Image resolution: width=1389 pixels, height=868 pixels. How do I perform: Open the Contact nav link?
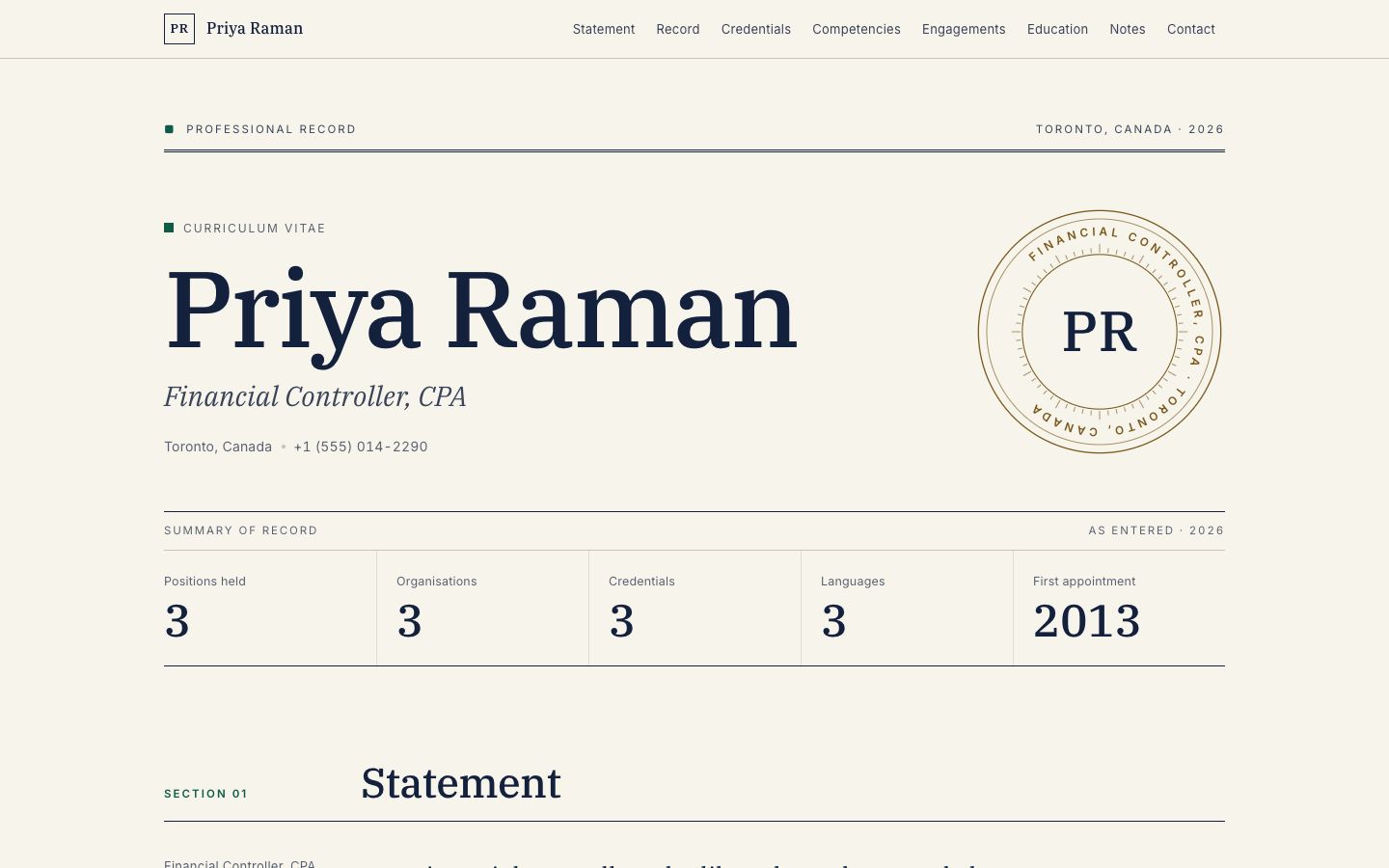point(1191,29)
